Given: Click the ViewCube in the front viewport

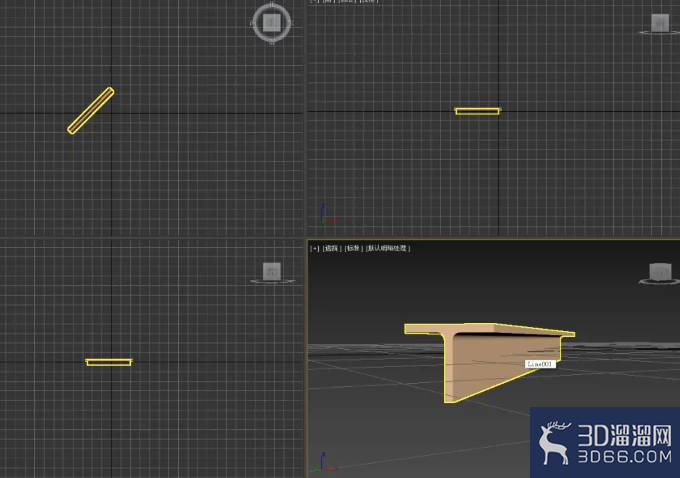Looking at the screenshot, I should pos(660,23).
